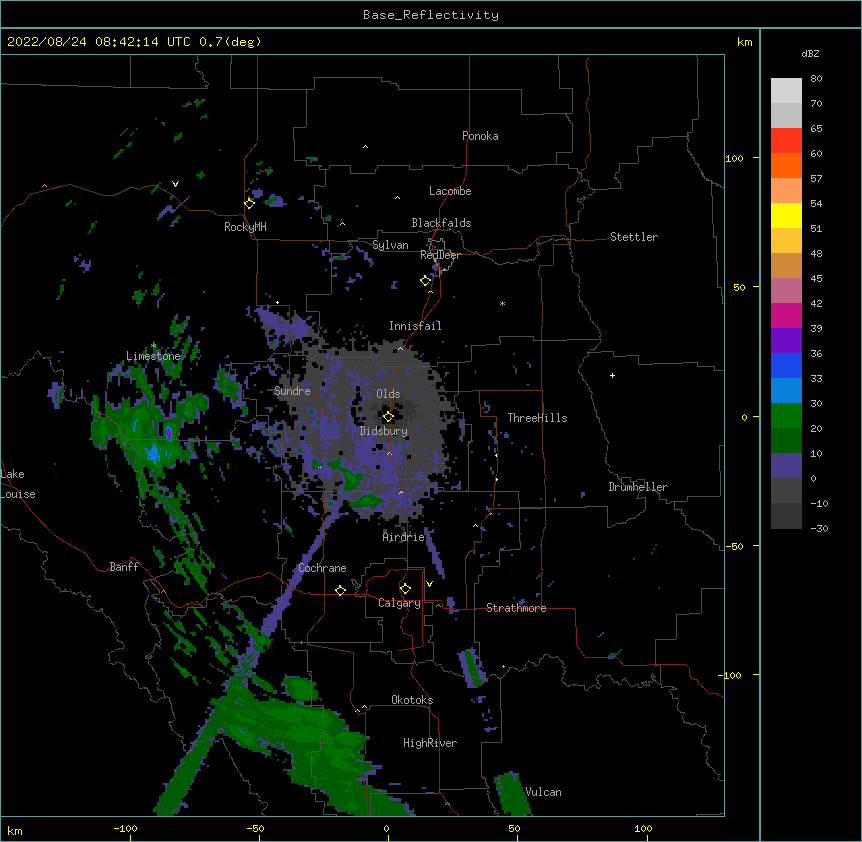Click the yellow marker below Cochrane
Image resolution: width=862 pixels, height=842 pixels.
click(x=340, y=590)
